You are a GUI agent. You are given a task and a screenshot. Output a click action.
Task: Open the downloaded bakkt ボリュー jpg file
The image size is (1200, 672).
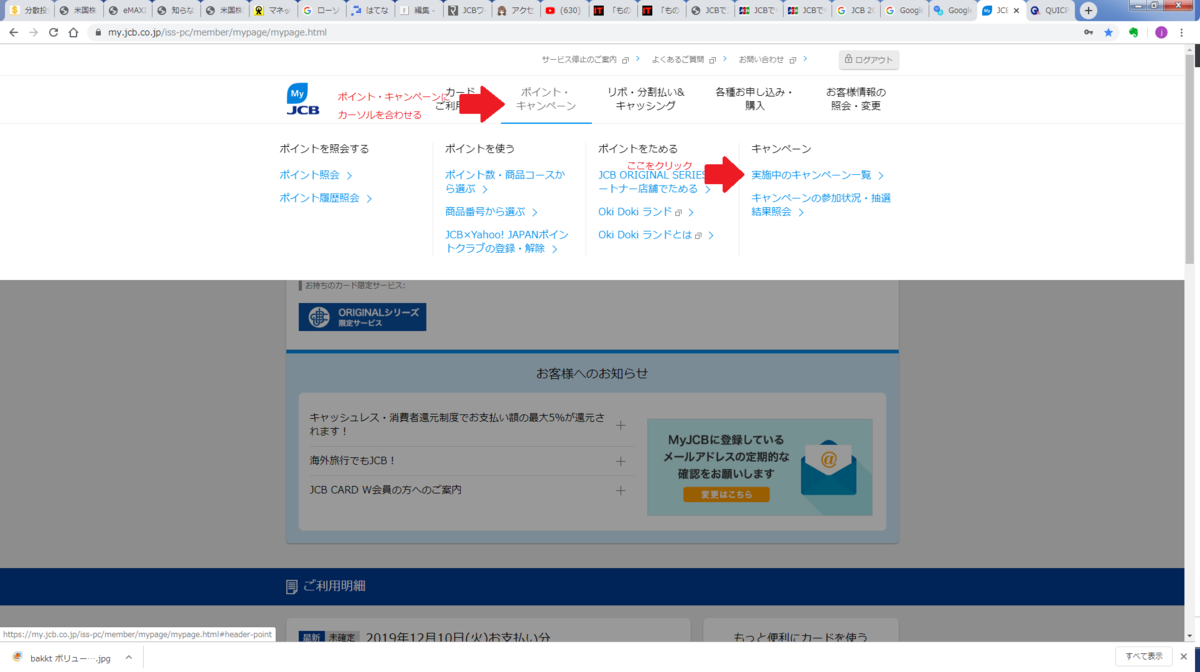click(62, 658)
